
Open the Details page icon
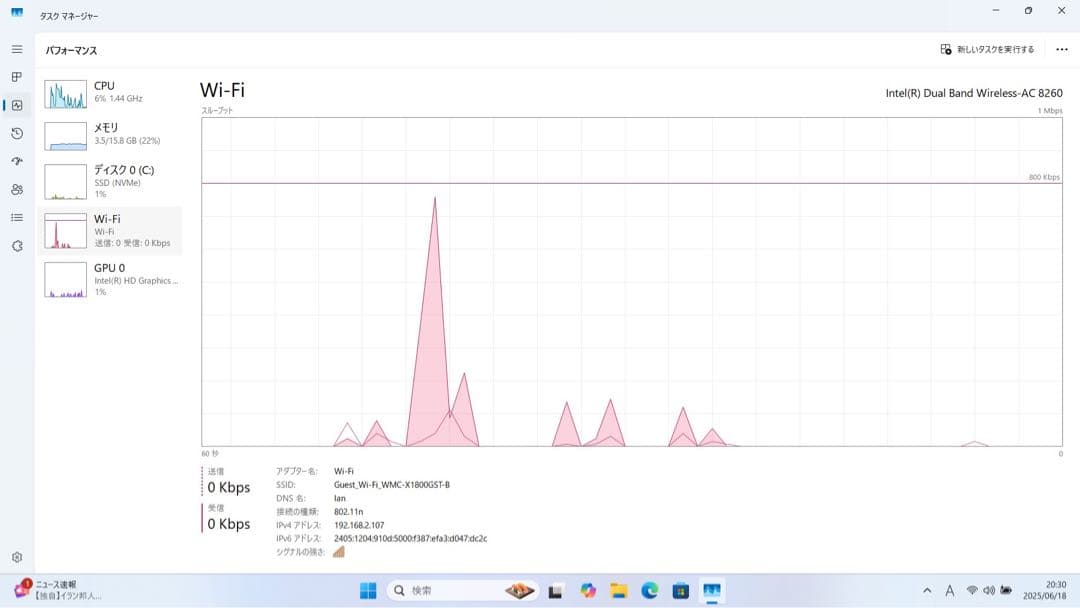pos(16,217)
